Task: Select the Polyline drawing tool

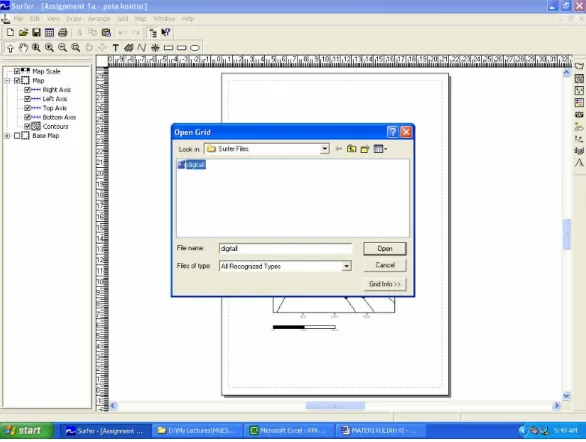Action: point(142,47)
